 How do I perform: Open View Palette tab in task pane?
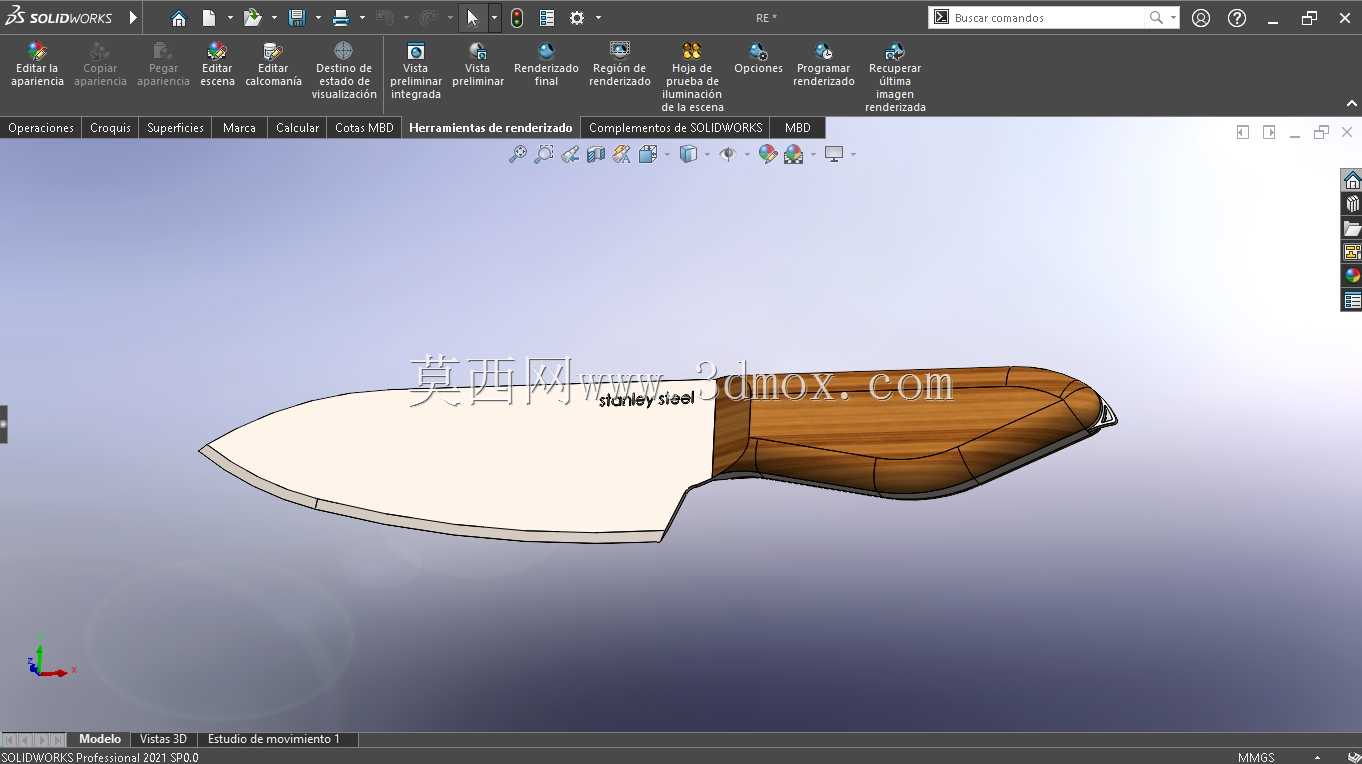(x=1352, y=252)
